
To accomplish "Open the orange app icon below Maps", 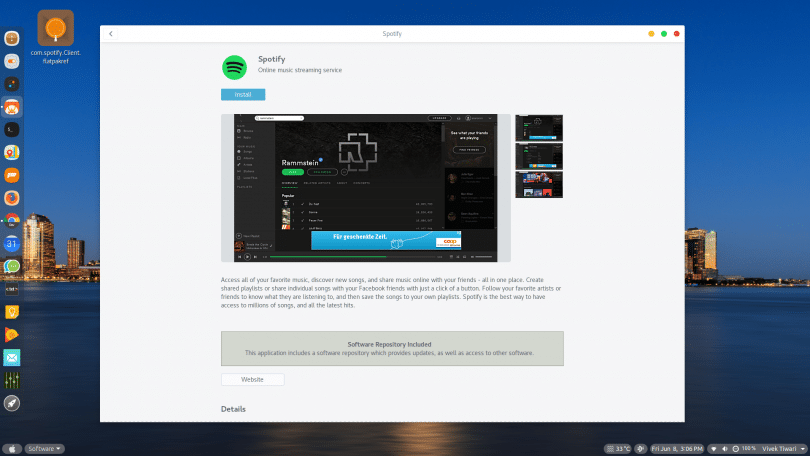I will tap(11, 175).
